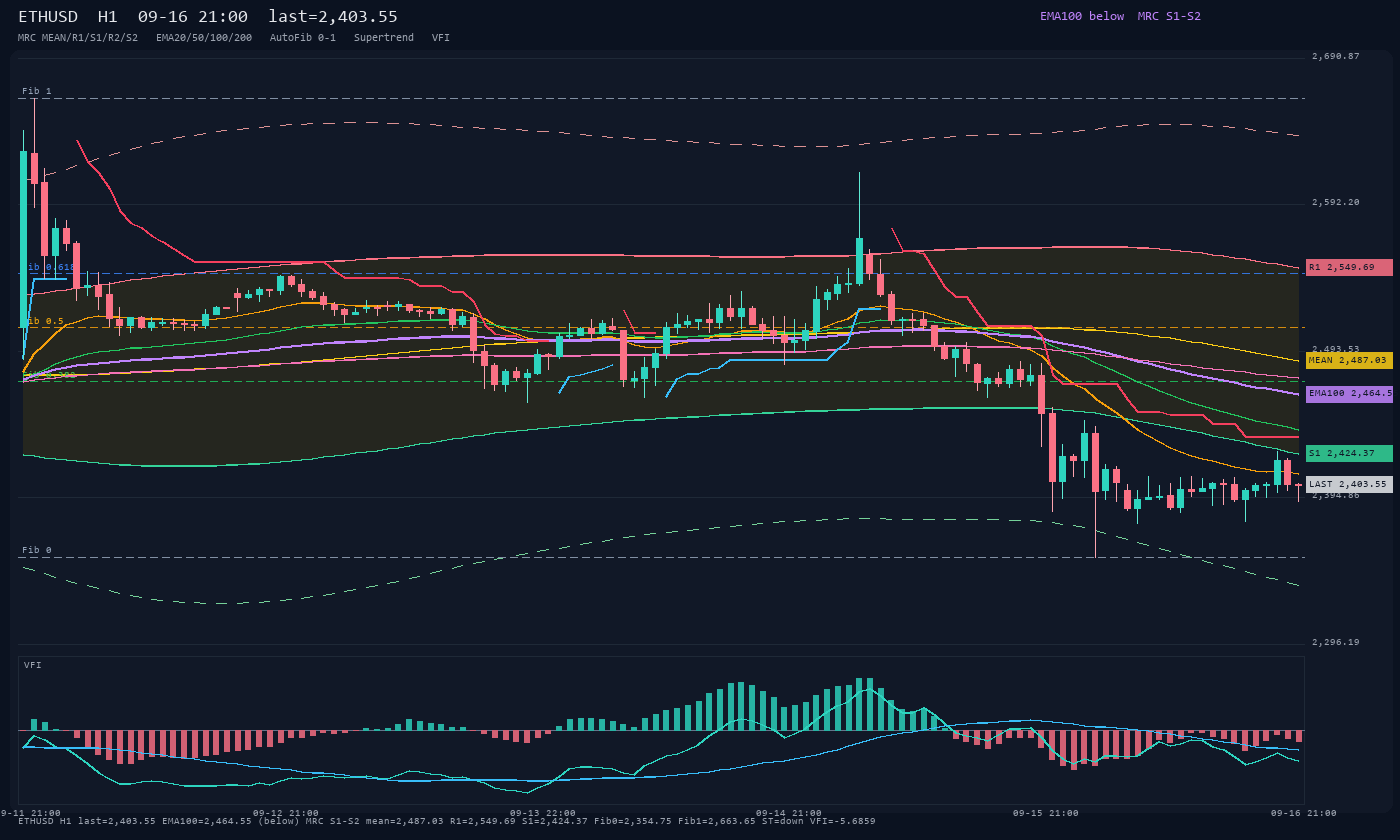This screenshot has height=840, width=1400.
Task: Click the '09-15 21:00' time axis label
Action: [1046, 813]
